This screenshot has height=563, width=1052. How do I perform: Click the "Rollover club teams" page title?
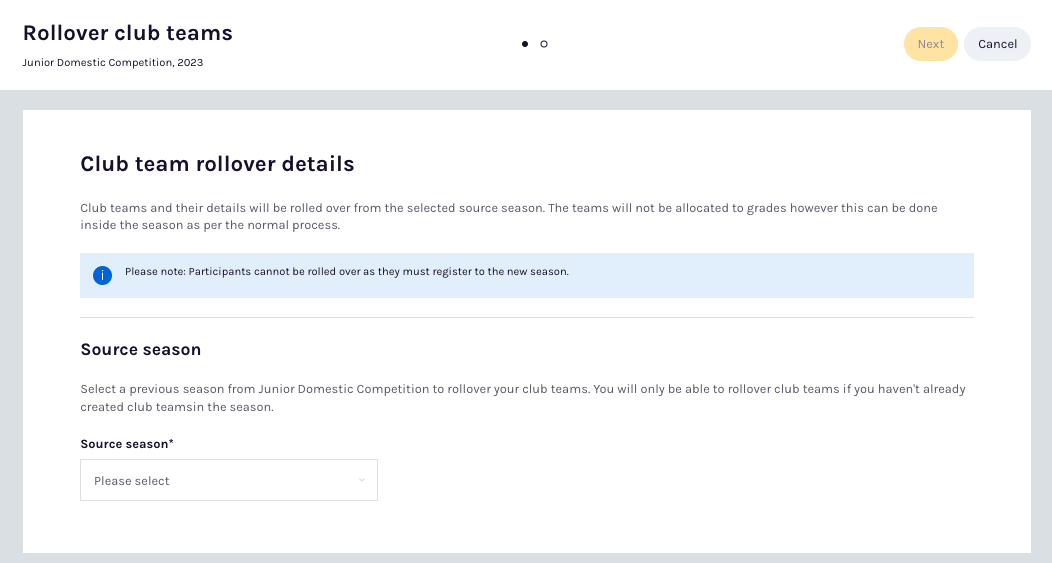point(128,33)
